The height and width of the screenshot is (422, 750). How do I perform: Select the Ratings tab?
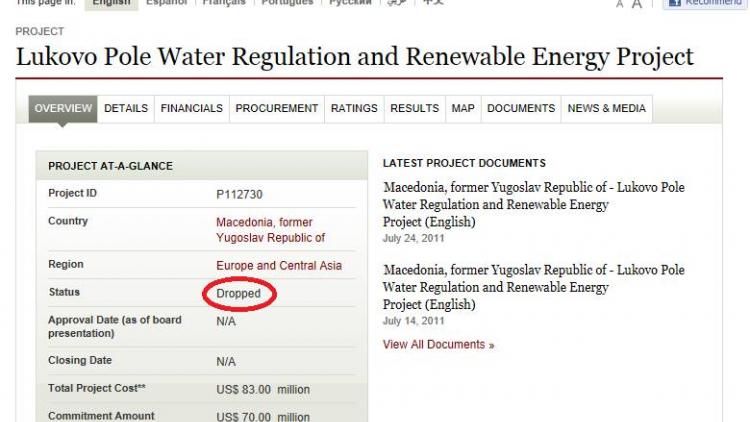[x=354, y=108]
